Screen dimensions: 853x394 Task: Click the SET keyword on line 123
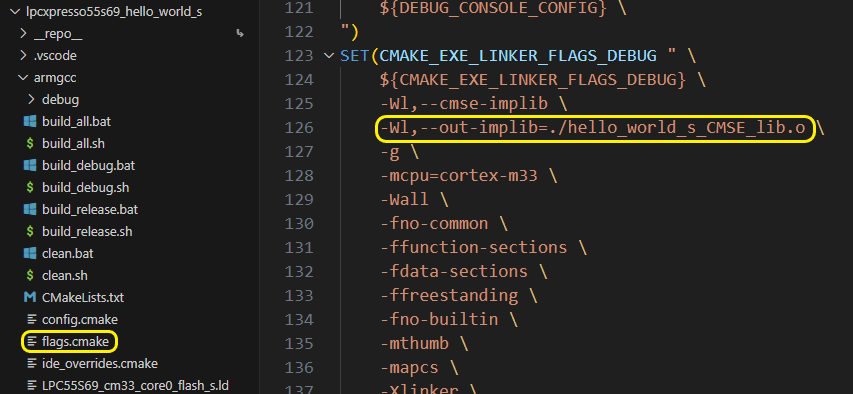click(355, 56)
